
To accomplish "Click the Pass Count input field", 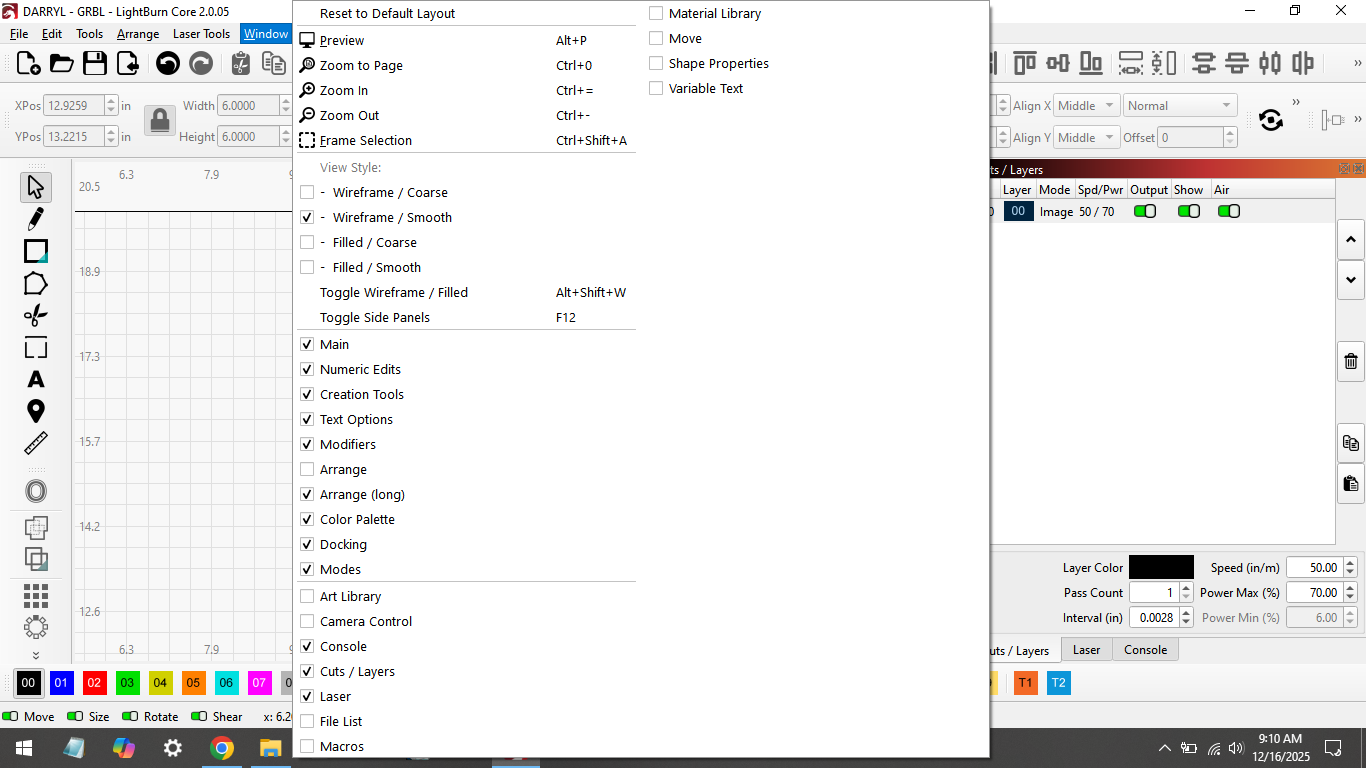I will pyautogui.click(x=1154, y=593).
